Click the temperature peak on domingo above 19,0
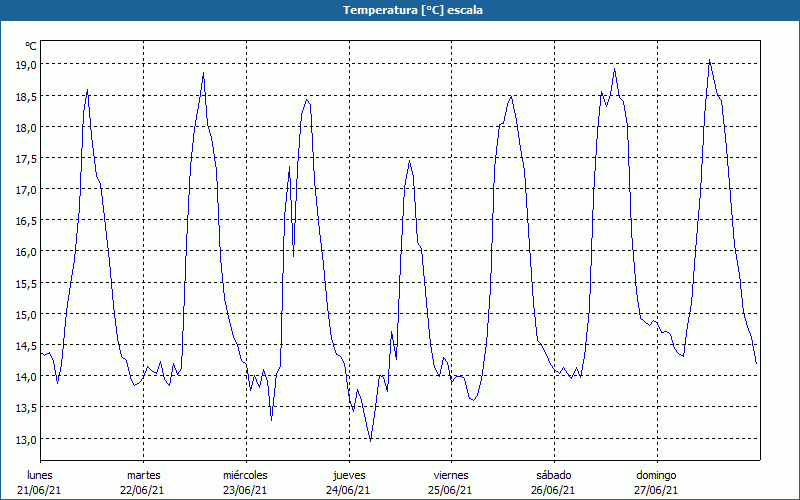 coord(709,60)
